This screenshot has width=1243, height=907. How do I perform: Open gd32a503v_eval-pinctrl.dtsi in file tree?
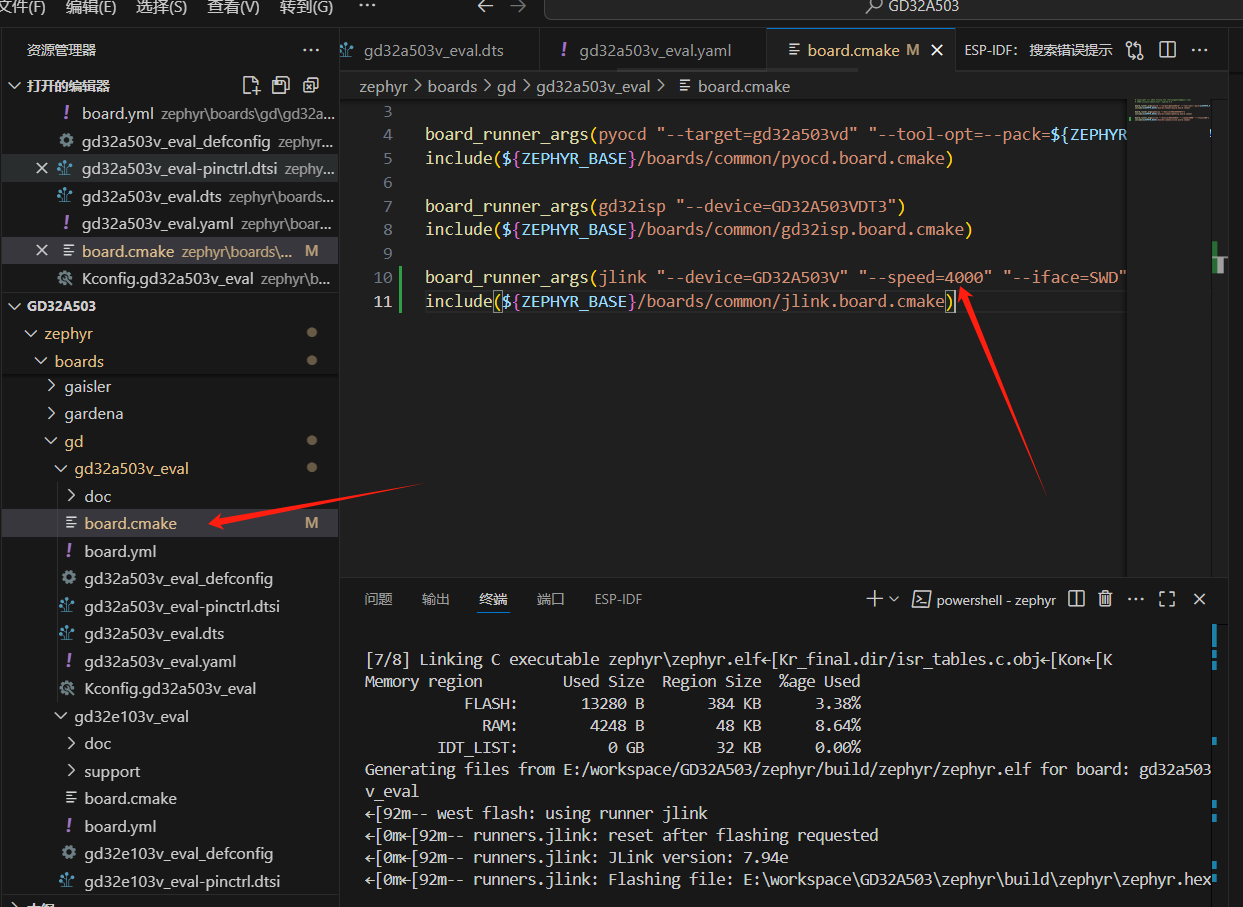[182, 606]
